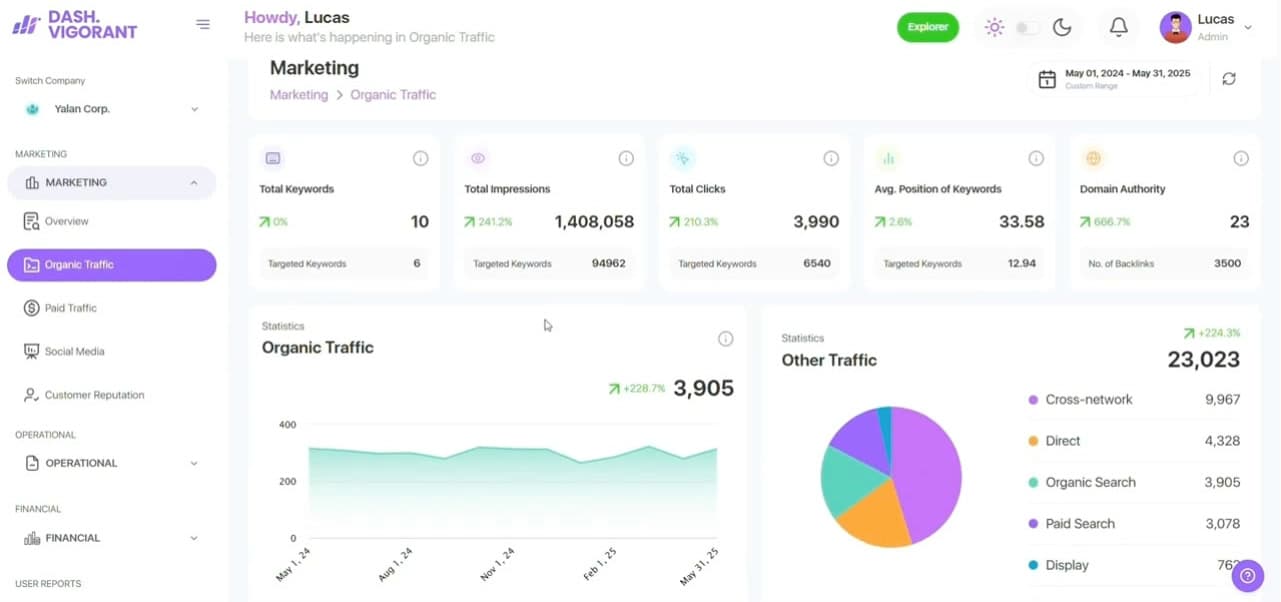Show info for Total Impressions card
Screen dimensions: 1281x602
pyautogui.click(x=626, y=158)
